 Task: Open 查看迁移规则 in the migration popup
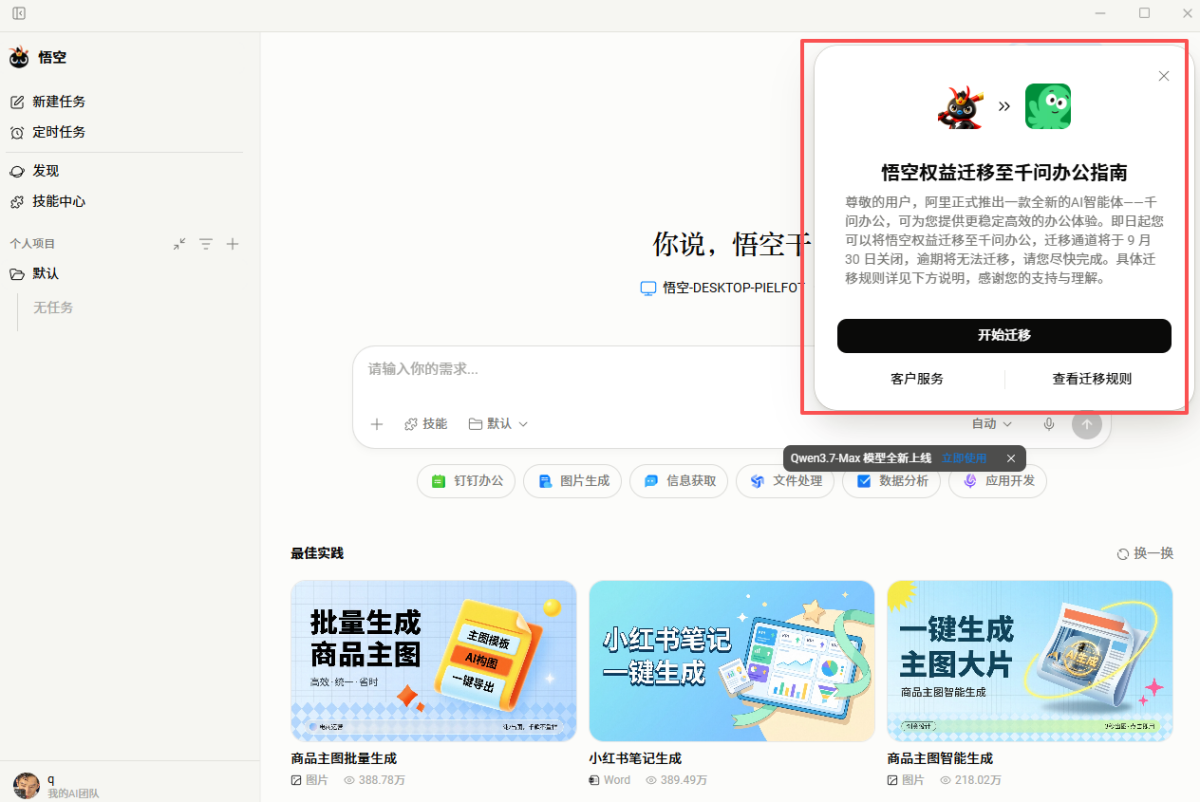click(x=1092, y=379)
